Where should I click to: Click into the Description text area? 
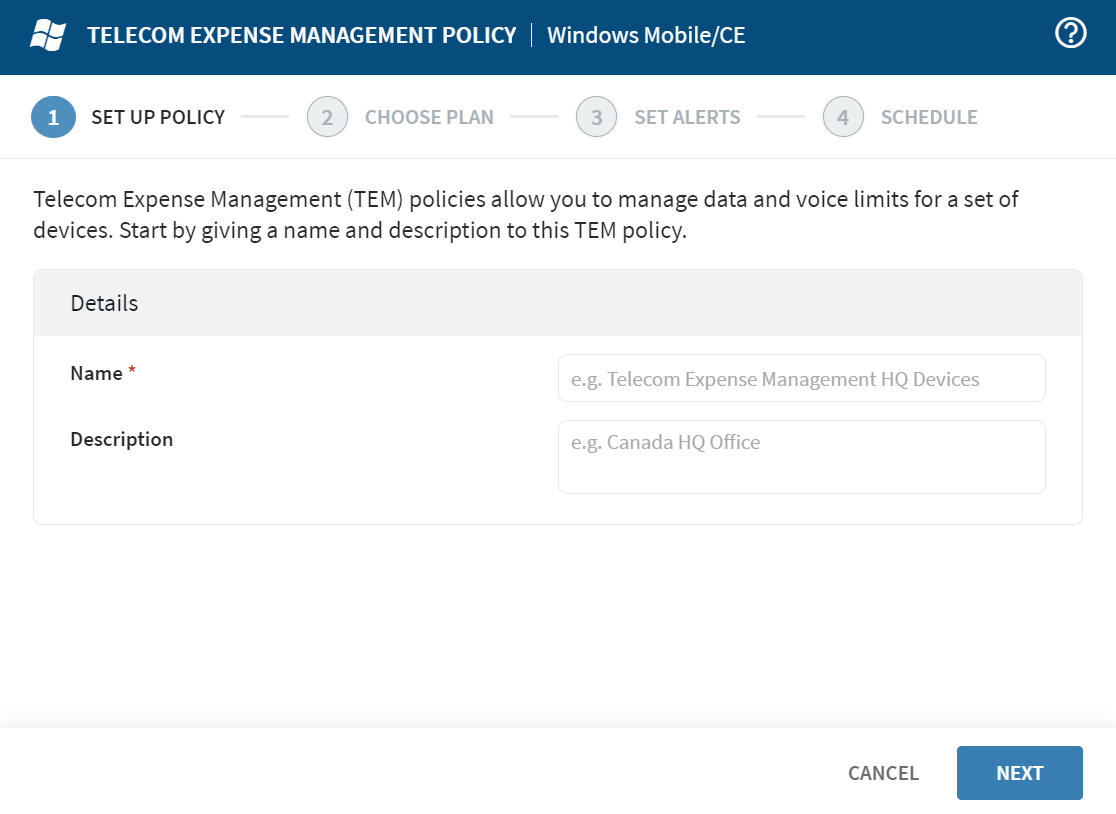point(801,457)
